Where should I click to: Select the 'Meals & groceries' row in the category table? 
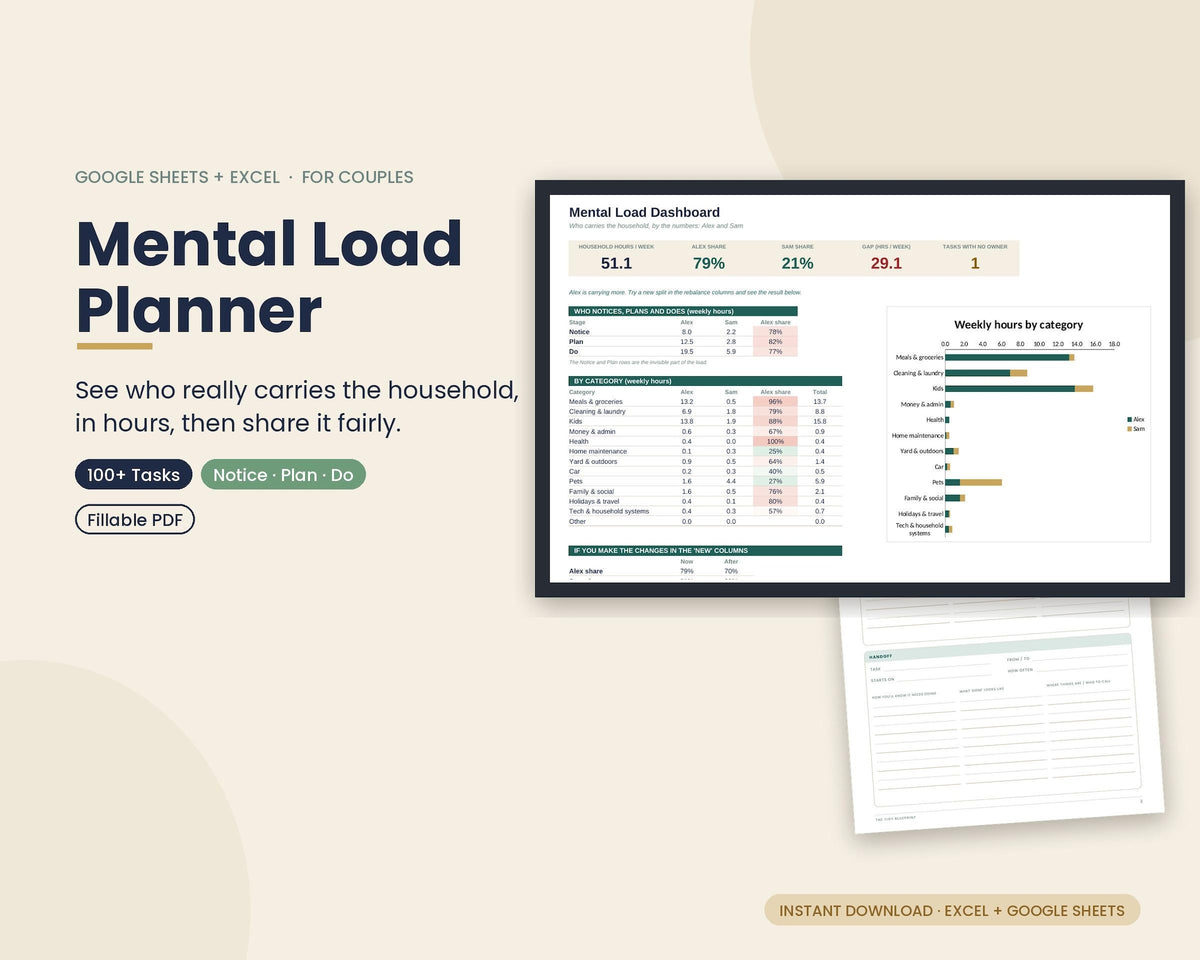pos(705,401)
